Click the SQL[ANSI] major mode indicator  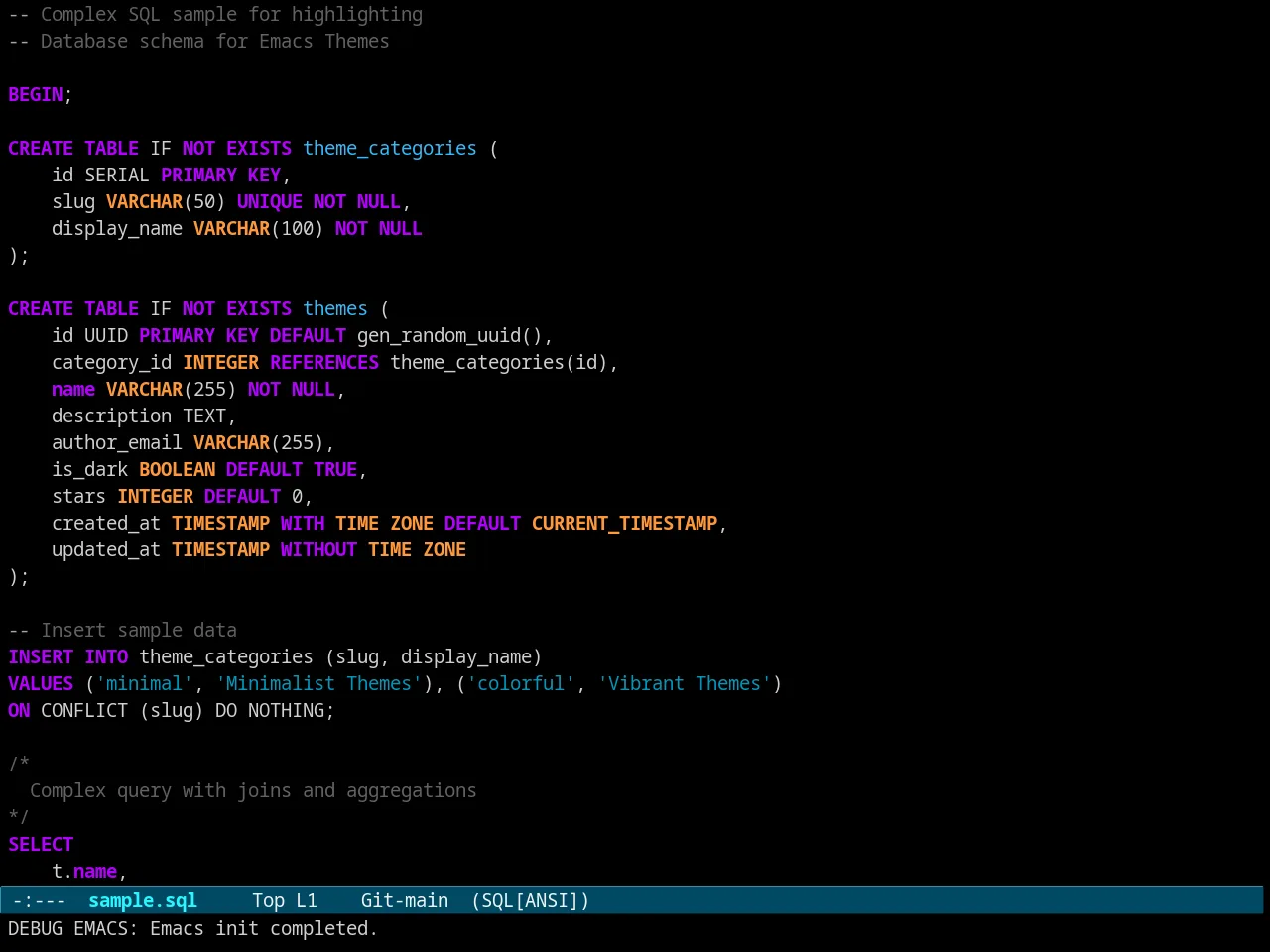click(x=531, y=900)
